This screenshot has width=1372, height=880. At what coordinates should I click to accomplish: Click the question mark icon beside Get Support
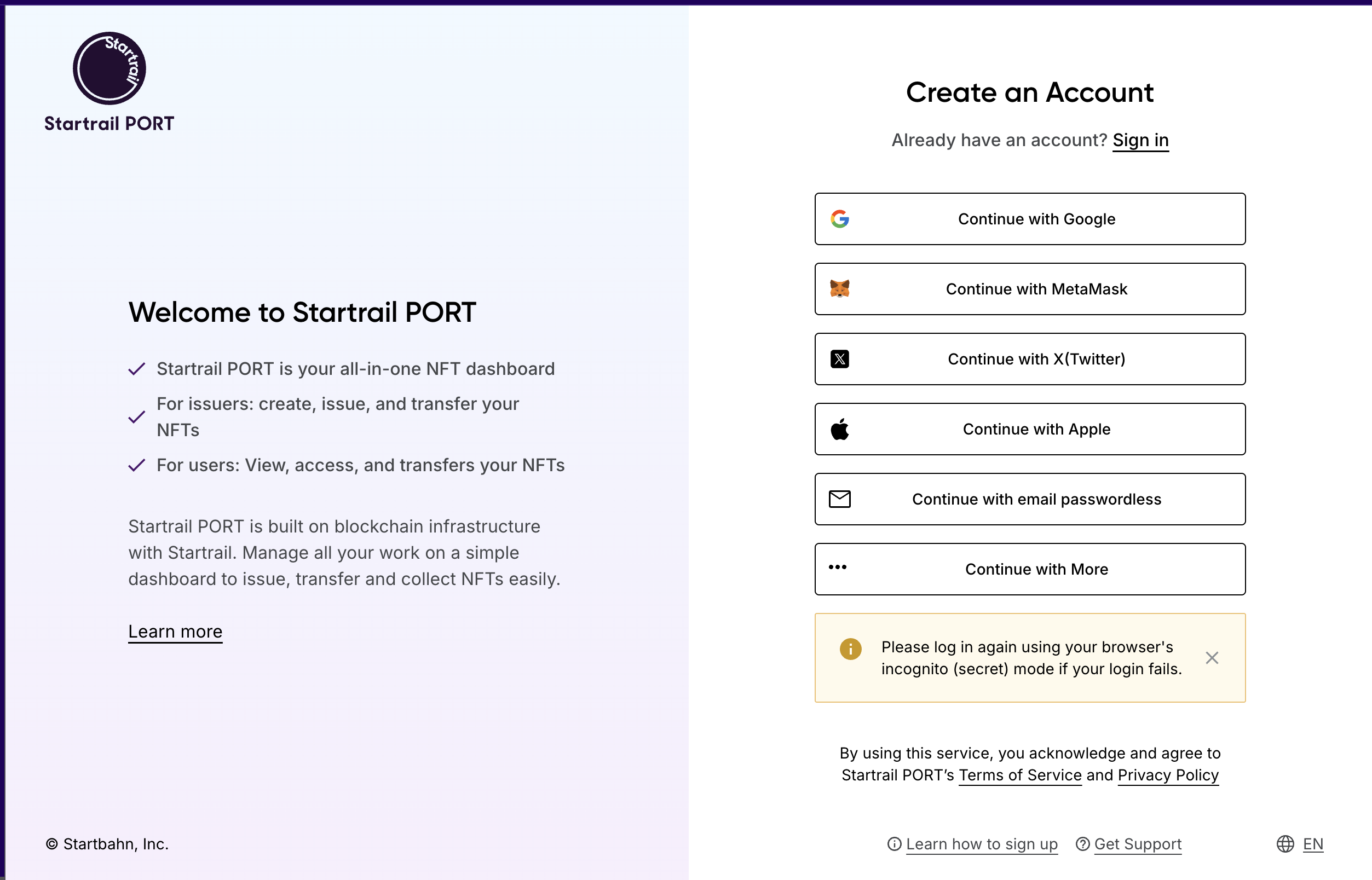point(1082,844)
